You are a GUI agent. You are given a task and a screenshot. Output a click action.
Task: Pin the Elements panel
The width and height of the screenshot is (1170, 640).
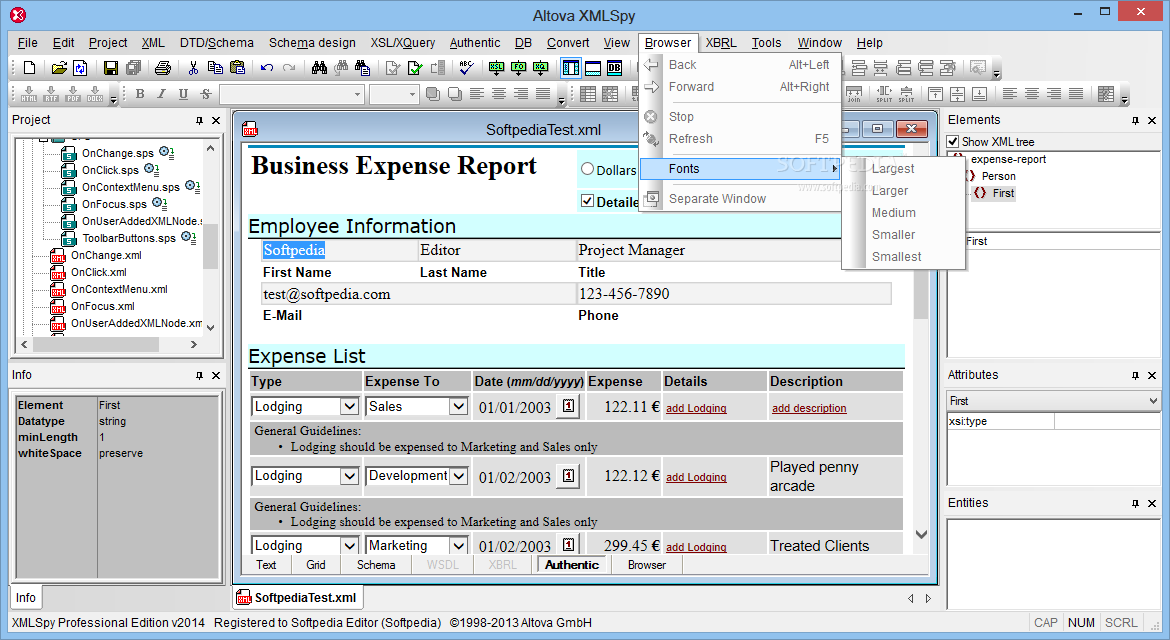click(1135, 120)
